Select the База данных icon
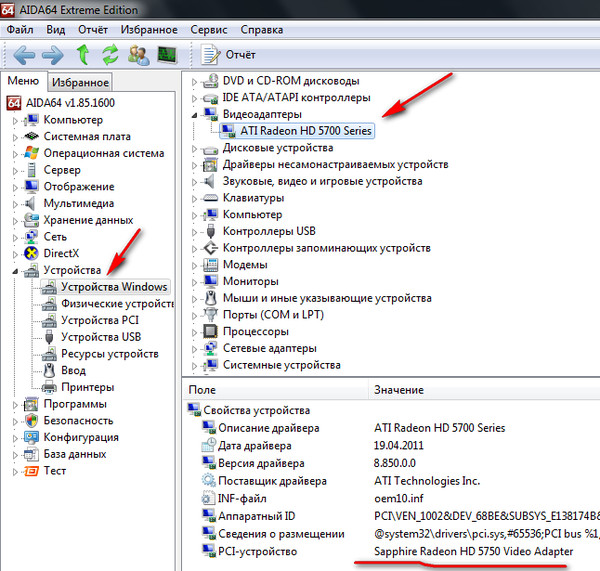This screenshot has width=600, height=571. 31,454
